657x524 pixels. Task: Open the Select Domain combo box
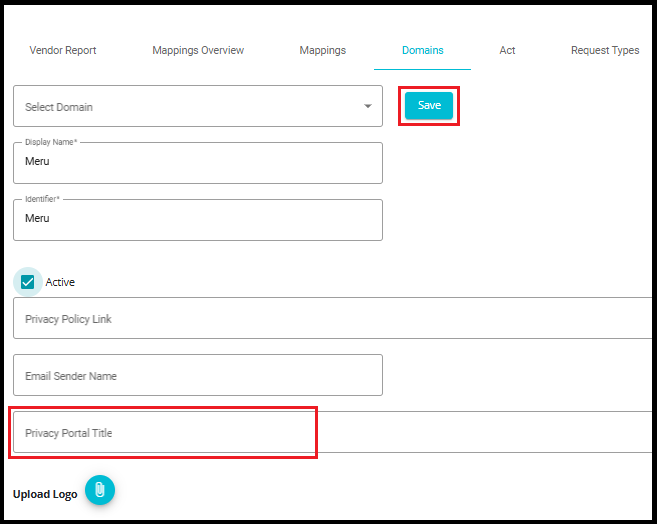198,106
